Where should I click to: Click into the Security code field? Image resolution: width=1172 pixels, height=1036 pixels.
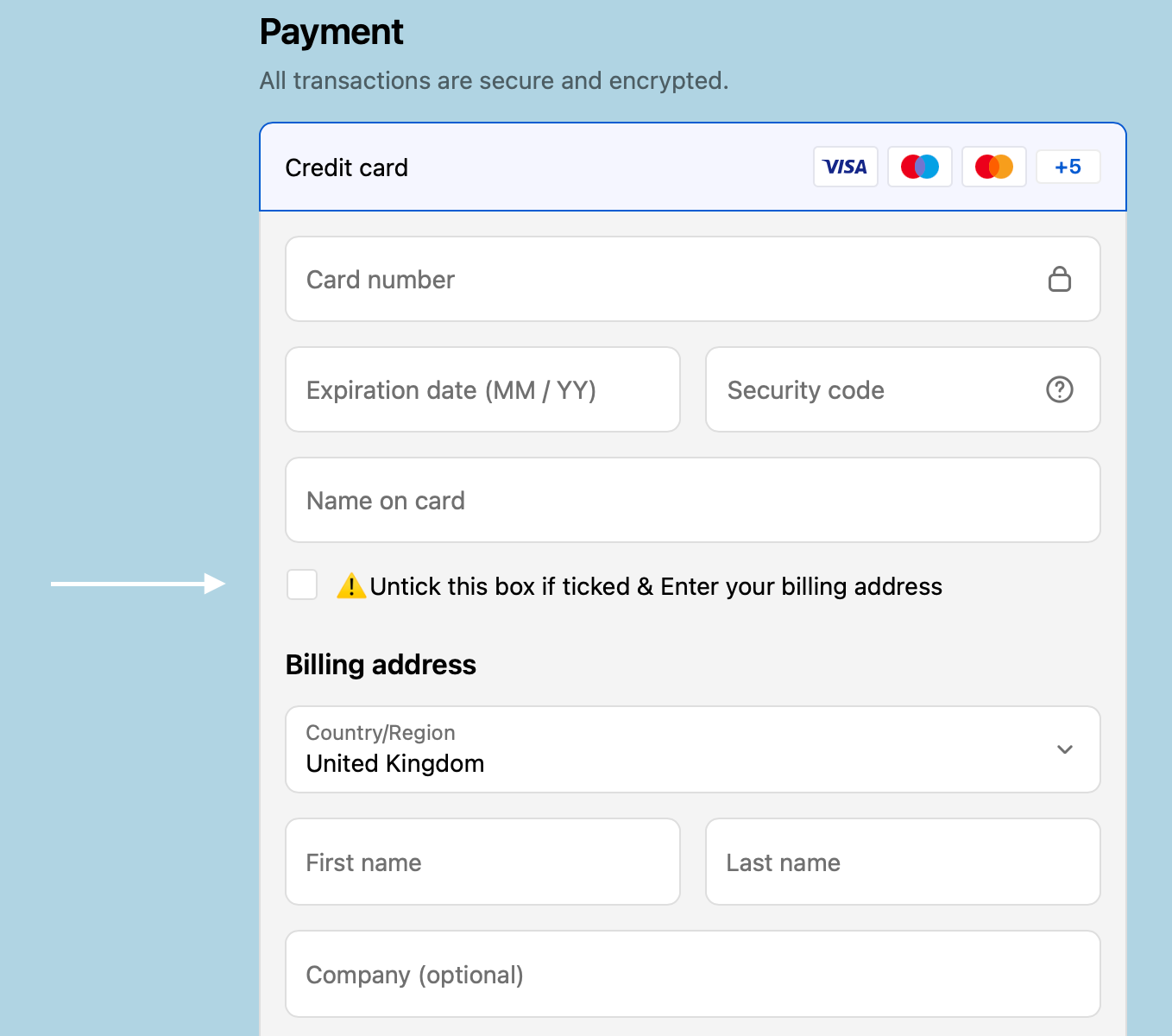tap(872, 389)
